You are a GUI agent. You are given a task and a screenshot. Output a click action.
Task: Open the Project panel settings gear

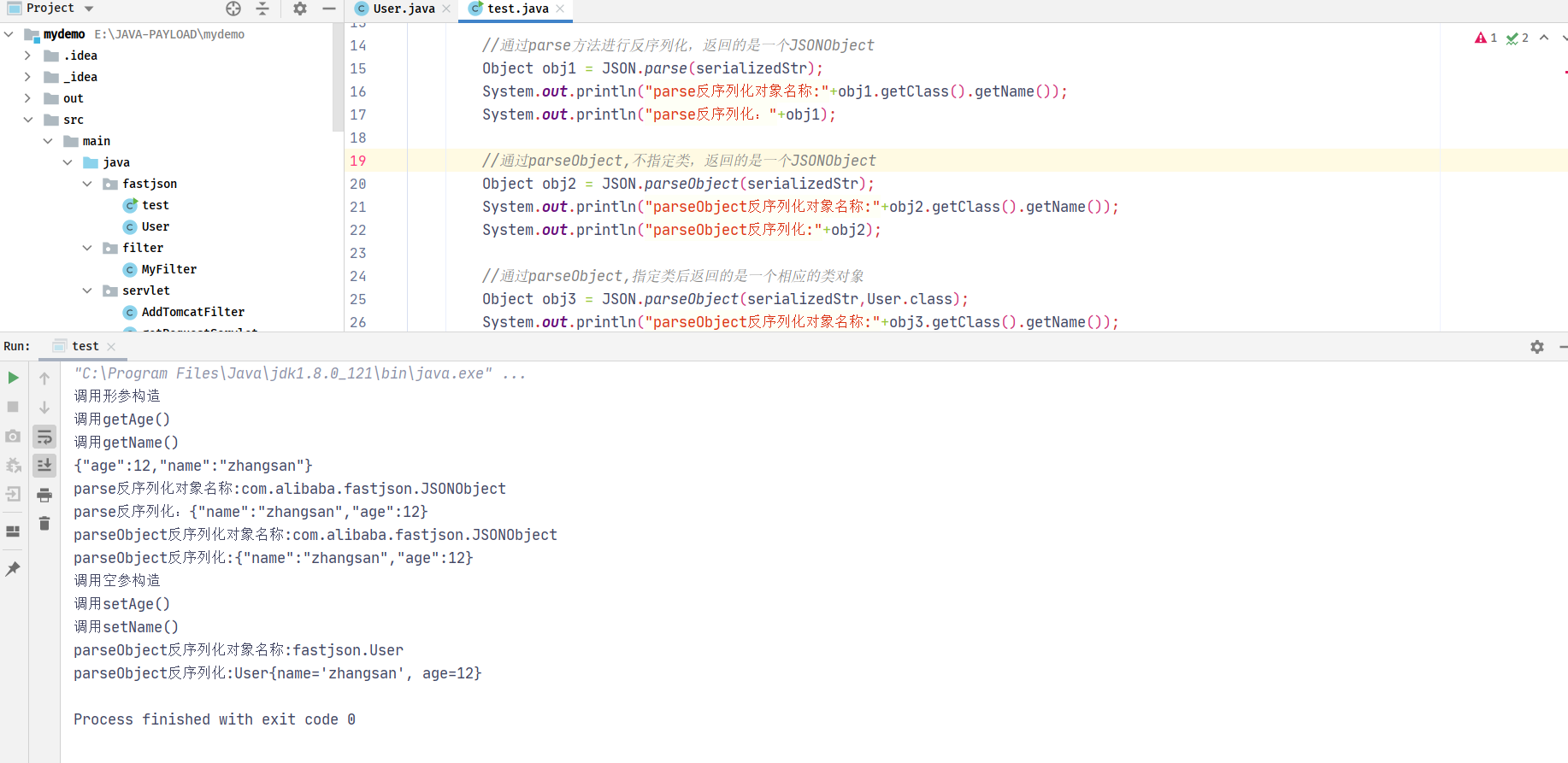click(299, 9)
